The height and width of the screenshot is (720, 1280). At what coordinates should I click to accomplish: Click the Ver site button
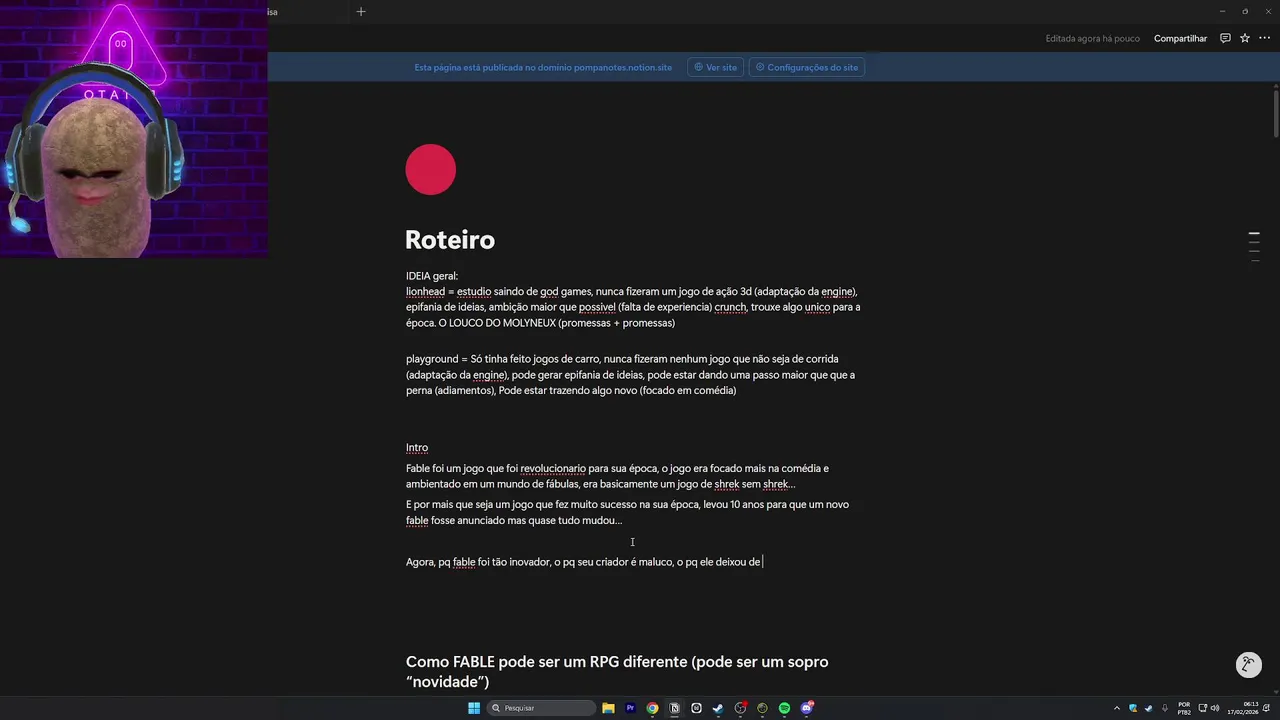(x=715, y=67)
